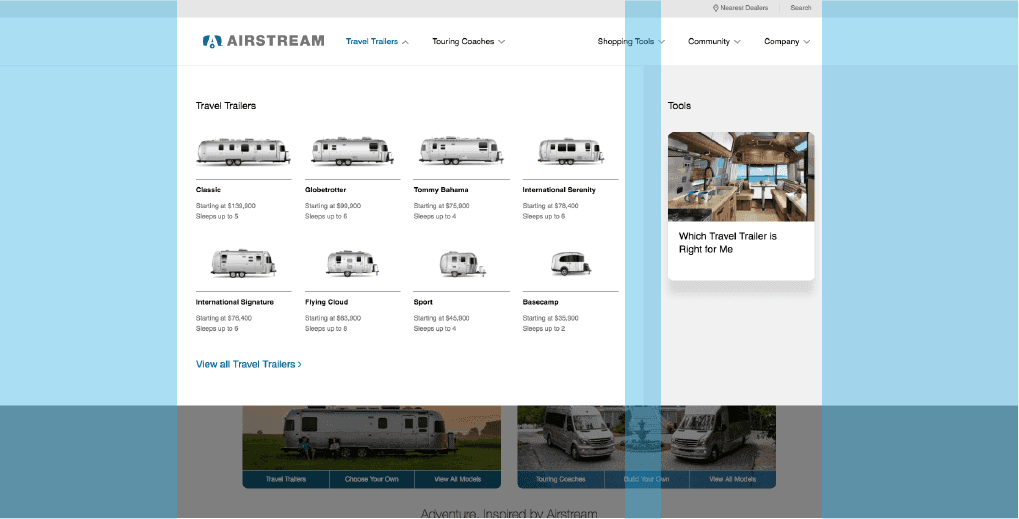Open the Company menu
The width and height of the screenshot is (1019, 519).
(787, 42)
